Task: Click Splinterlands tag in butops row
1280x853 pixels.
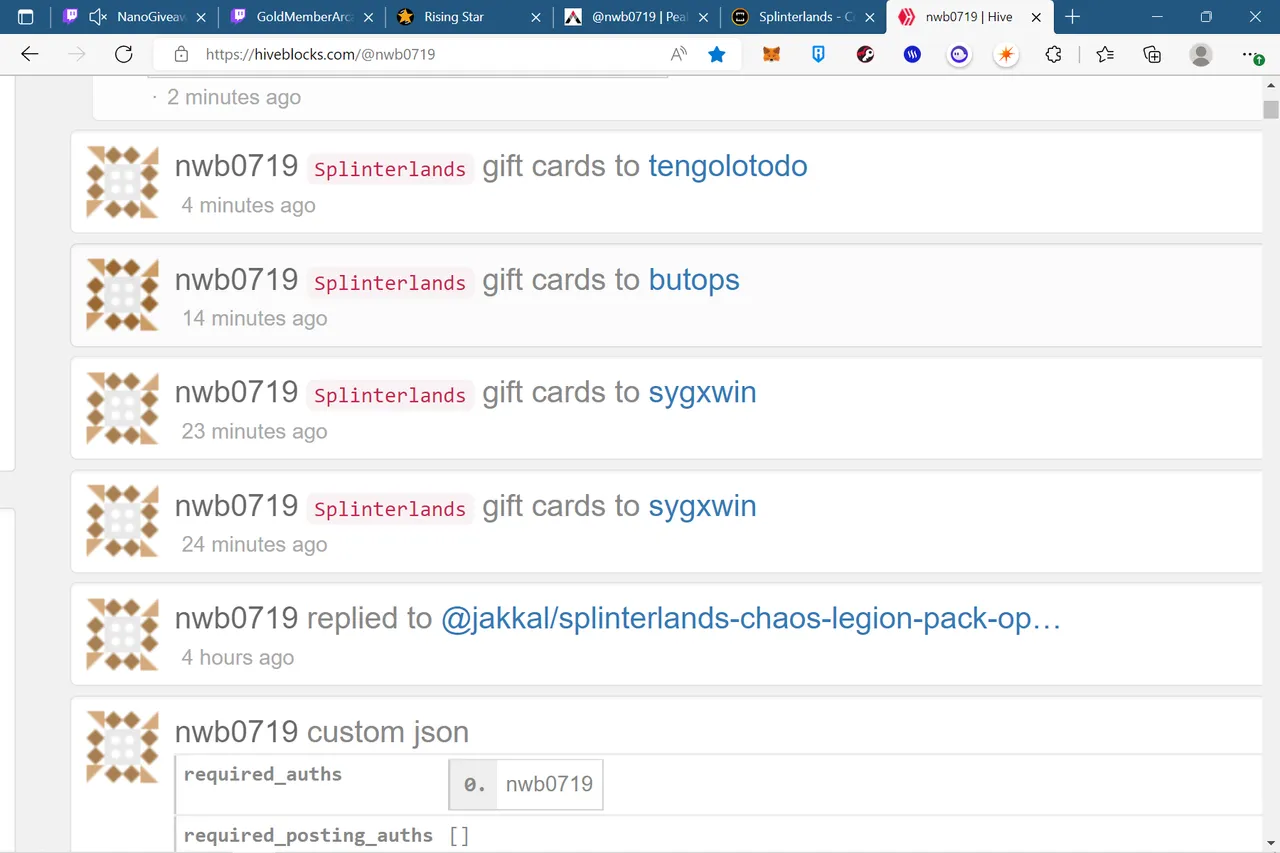Action: click(390, 282)
